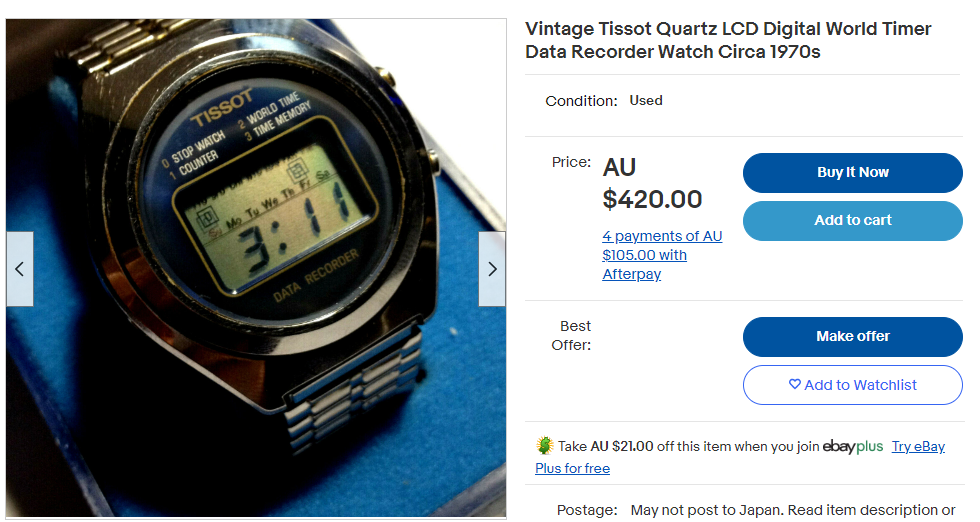Click the Best Offer label

[571, 336]
